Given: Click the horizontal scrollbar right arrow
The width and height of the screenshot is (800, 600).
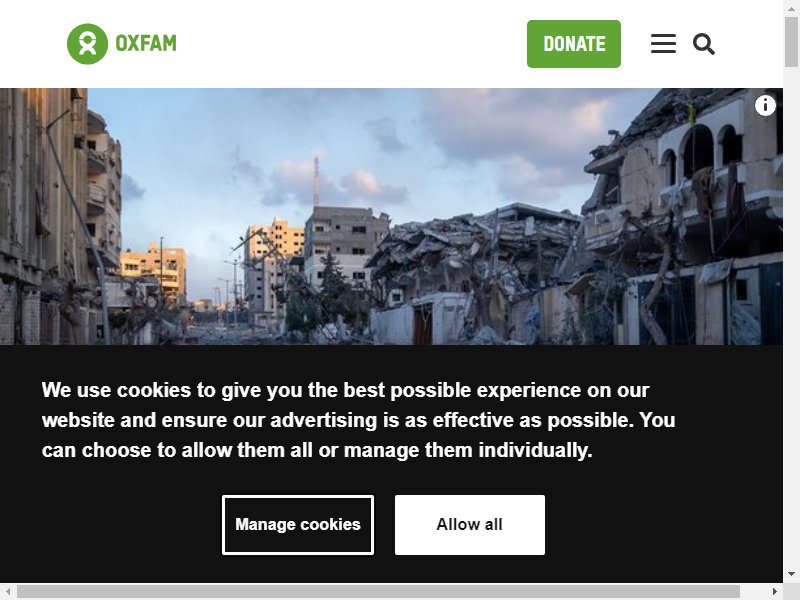Looking at the screenshot, I should (x=774, y=591).
